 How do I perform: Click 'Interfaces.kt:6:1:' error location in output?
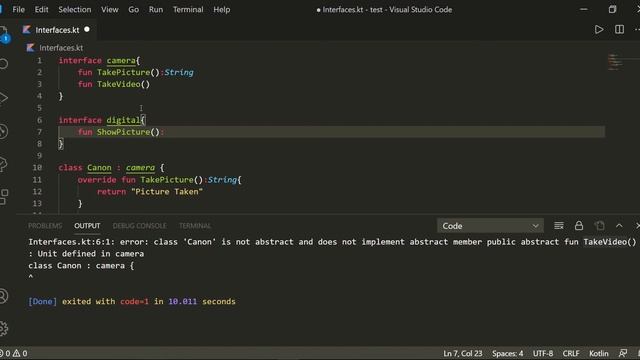71,242
